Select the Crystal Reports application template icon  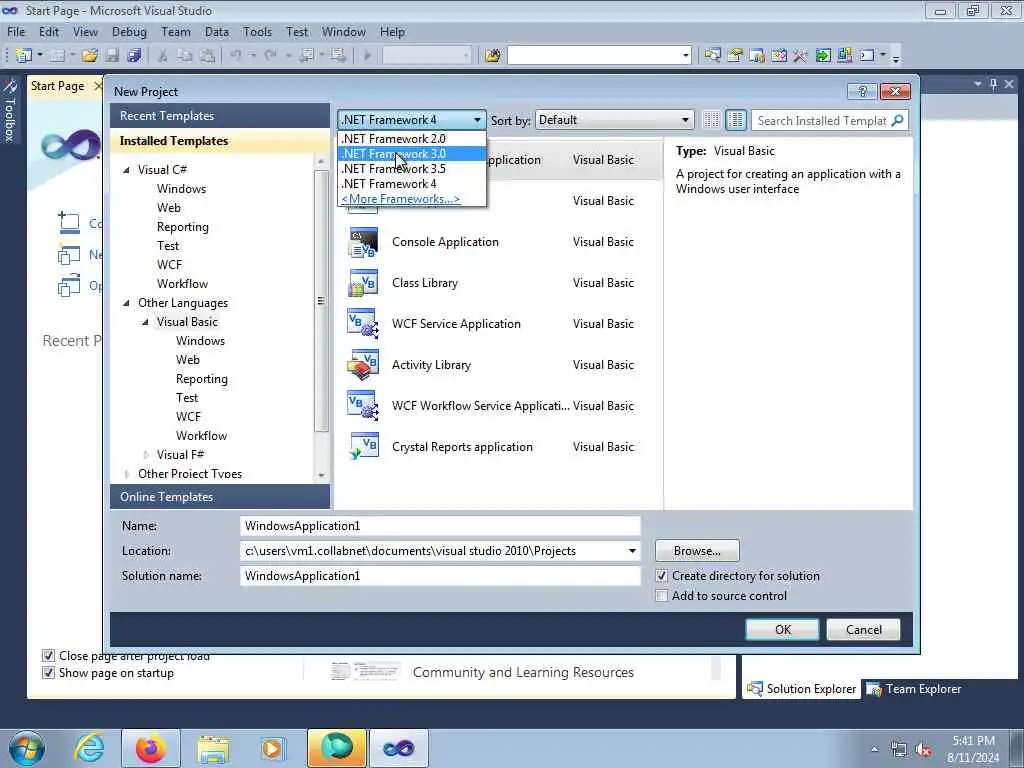click(x=363, y=447)
